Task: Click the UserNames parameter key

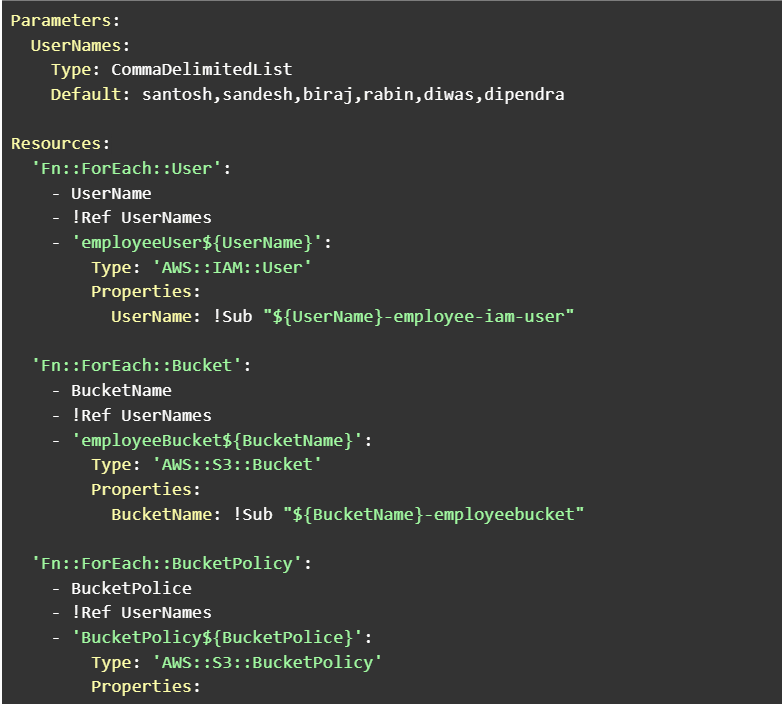Action: pos(76,45)
